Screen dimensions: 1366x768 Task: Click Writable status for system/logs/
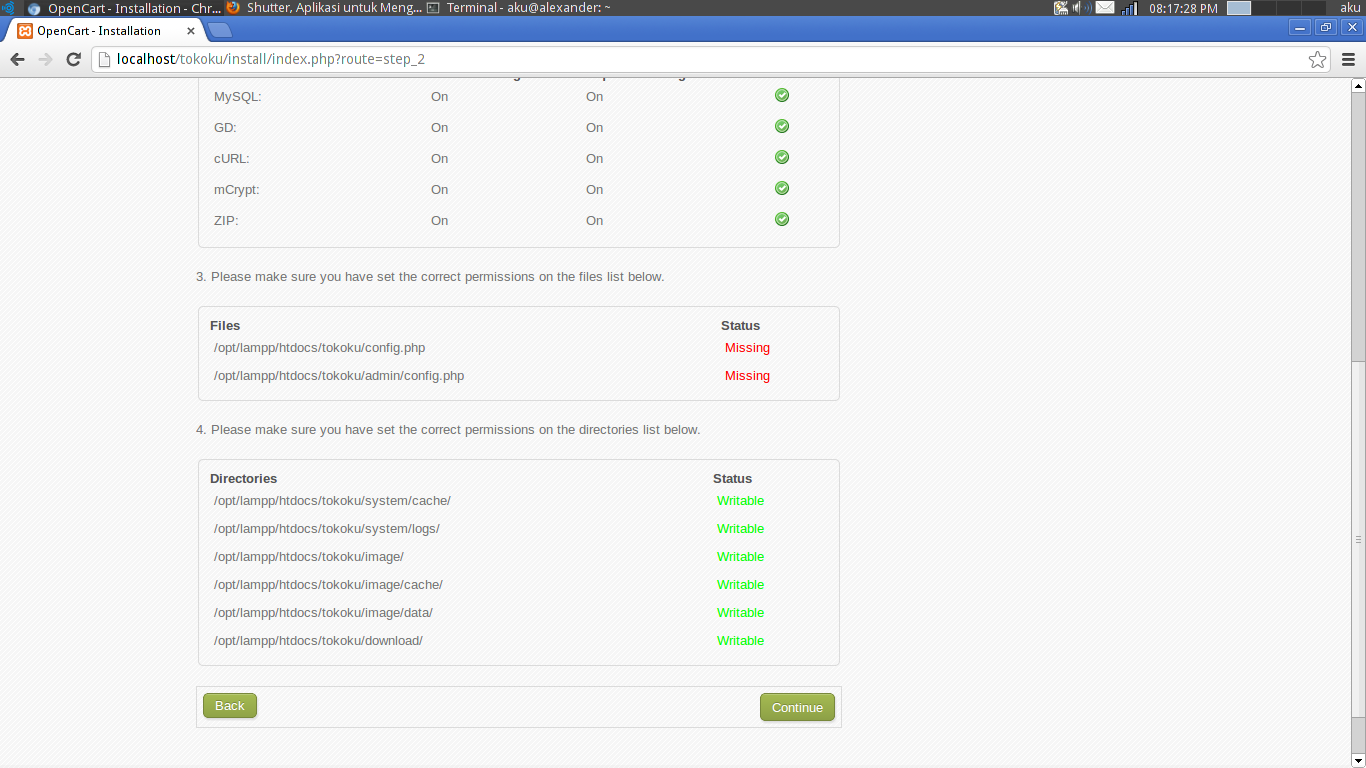740,529
